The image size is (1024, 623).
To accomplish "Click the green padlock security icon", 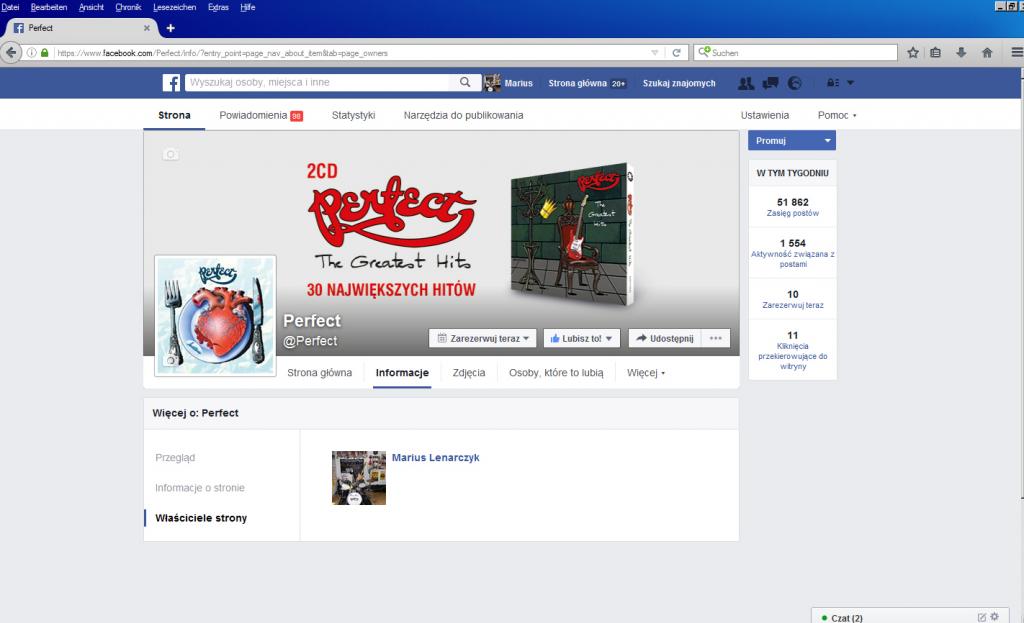I will (x=44, y=53).
